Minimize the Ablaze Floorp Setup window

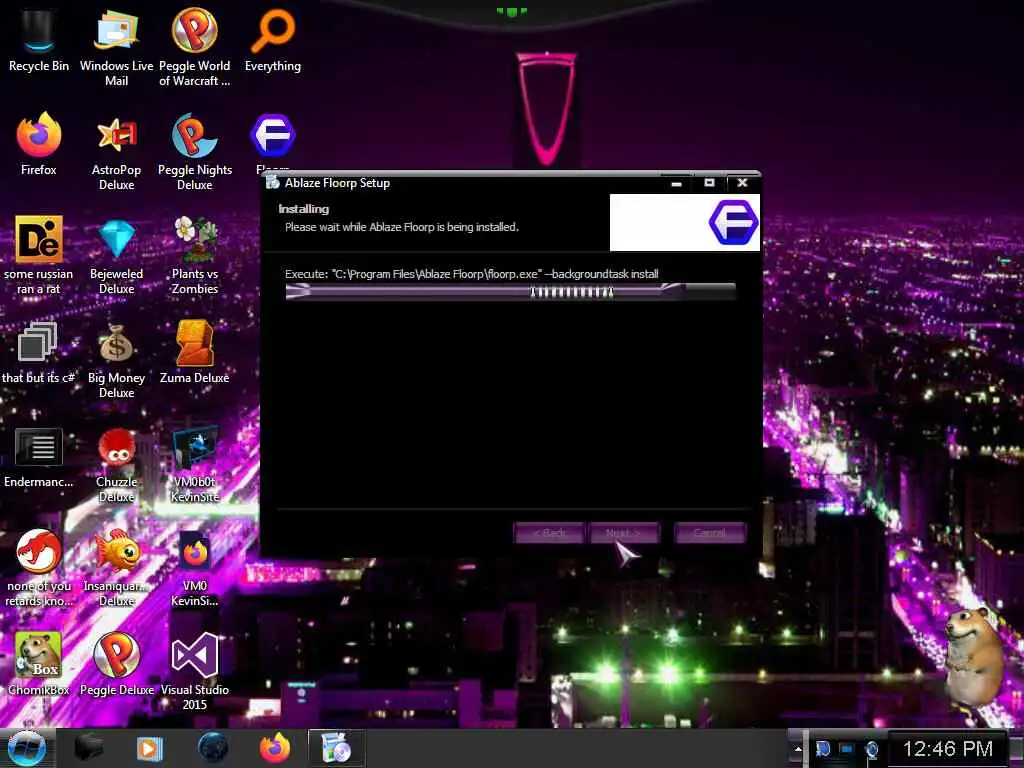(677, 184)
